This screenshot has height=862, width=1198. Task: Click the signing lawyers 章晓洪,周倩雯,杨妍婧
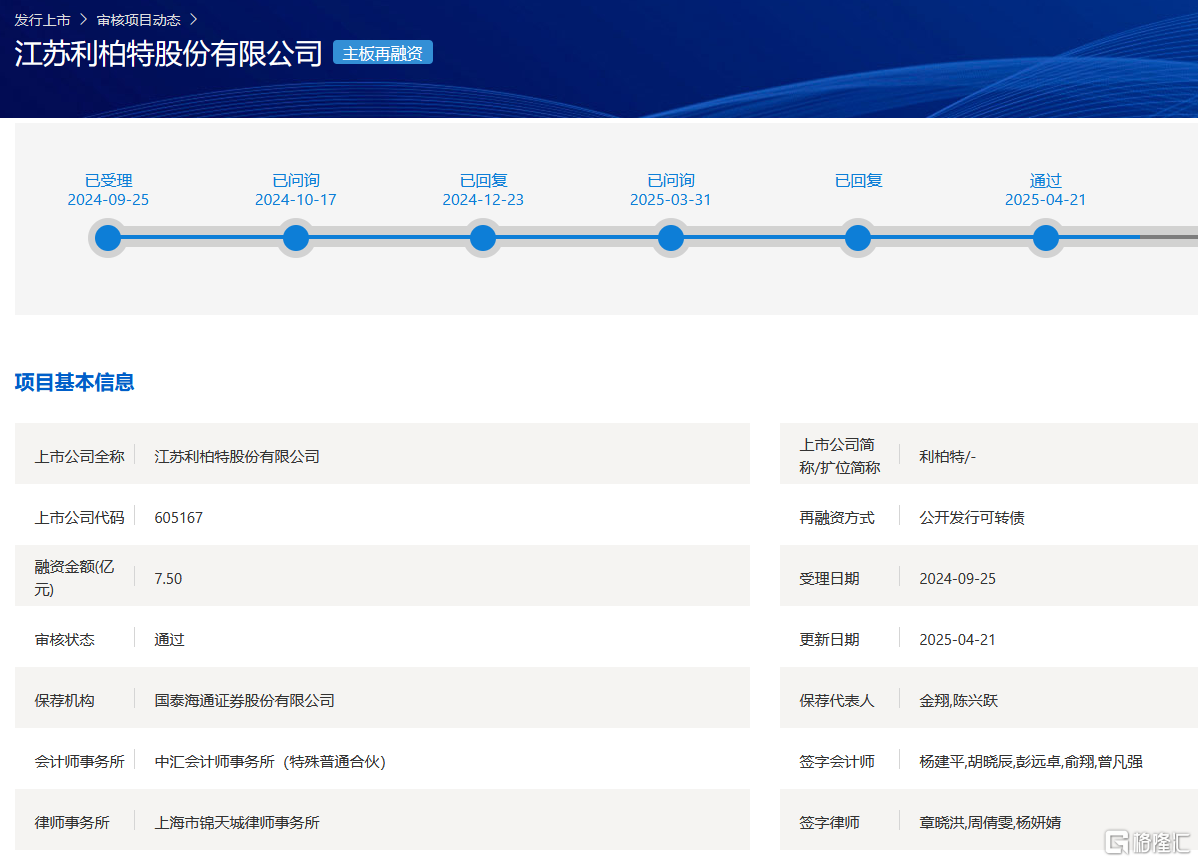[990, 823]
